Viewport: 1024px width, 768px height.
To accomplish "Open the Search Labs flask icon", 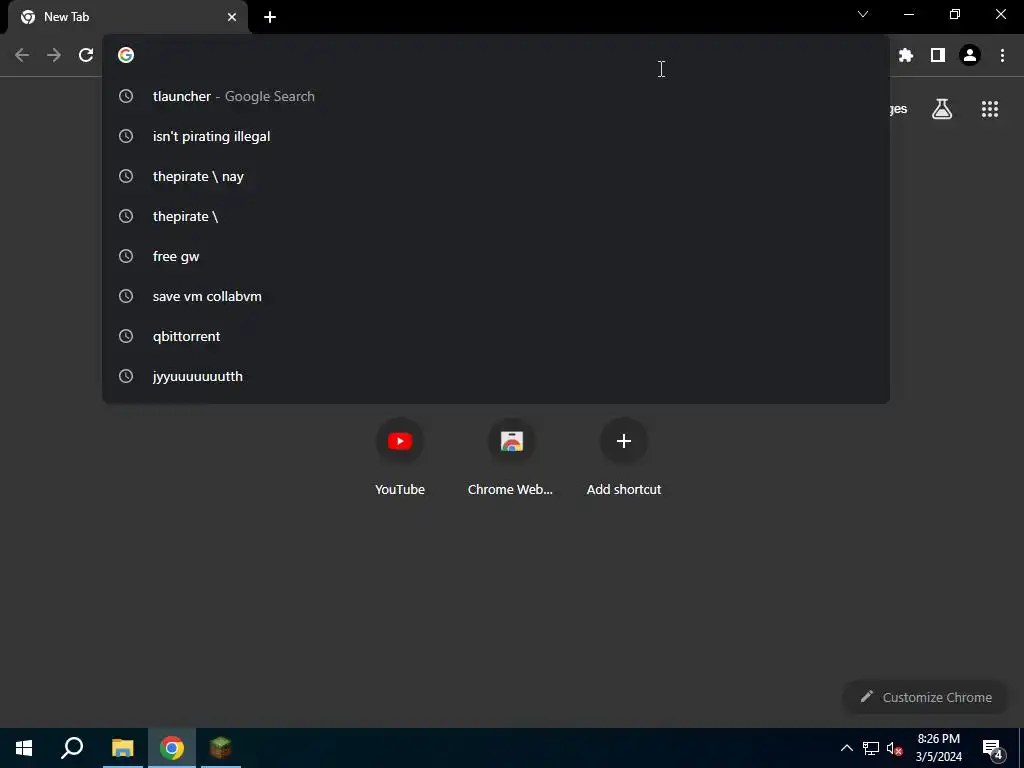I will (x=942, y=109).
